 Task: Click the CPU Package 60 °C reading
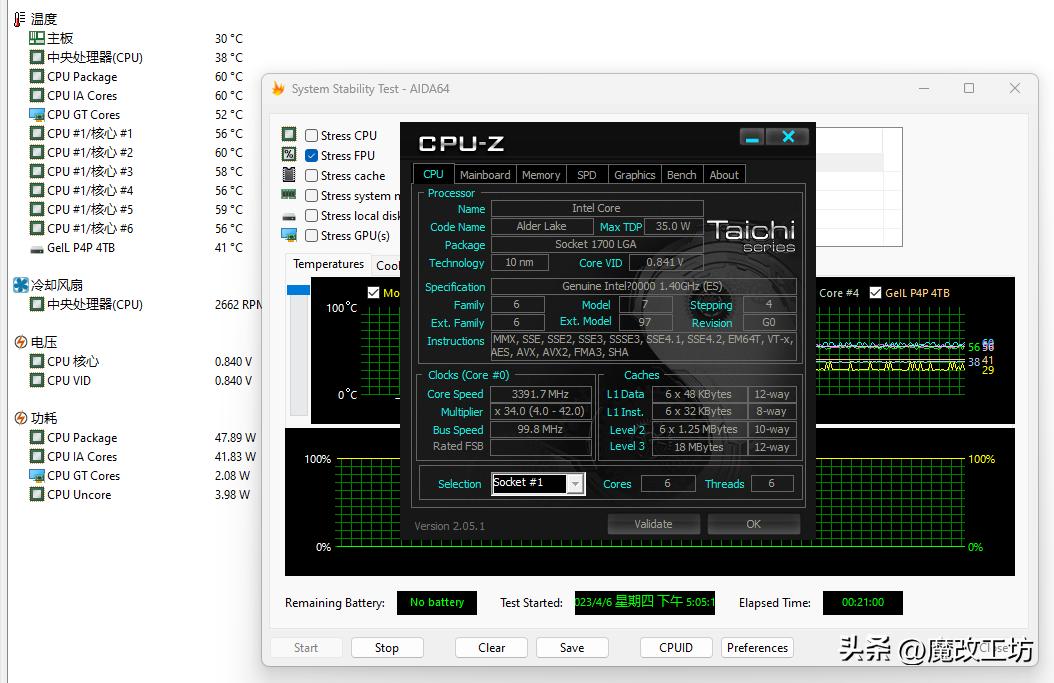[229, 77]
